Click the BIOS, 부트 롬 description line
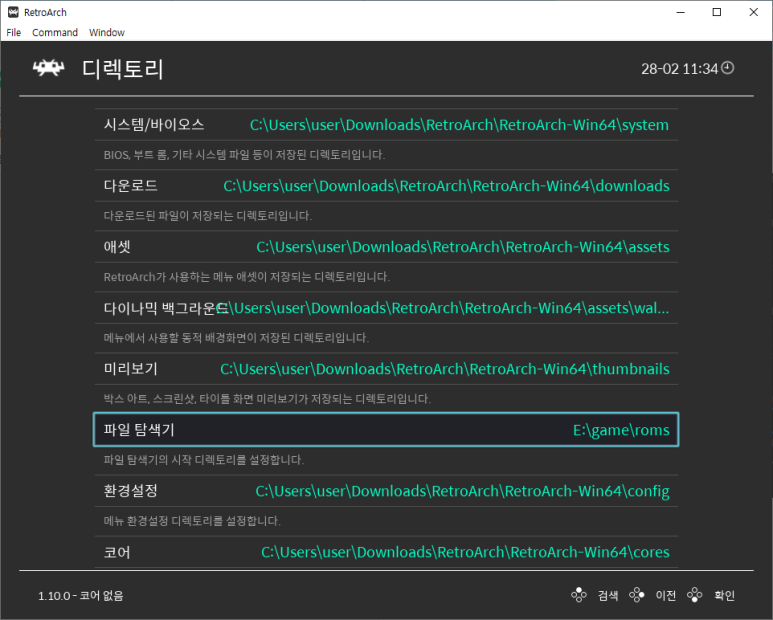Image resolution: width=773 pixels, height=620 pixels. click(244, 155)
